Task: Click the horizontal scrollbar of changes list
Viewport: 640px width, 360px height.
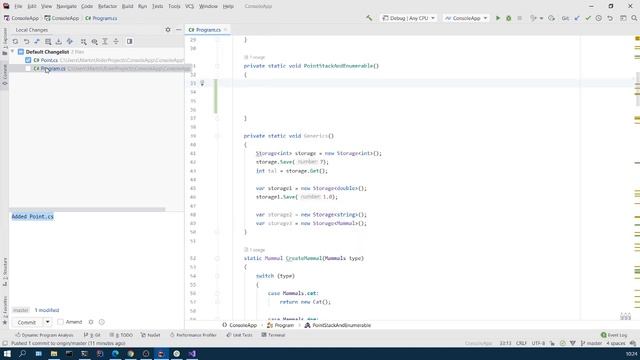Action: click(x=87, y=209)
